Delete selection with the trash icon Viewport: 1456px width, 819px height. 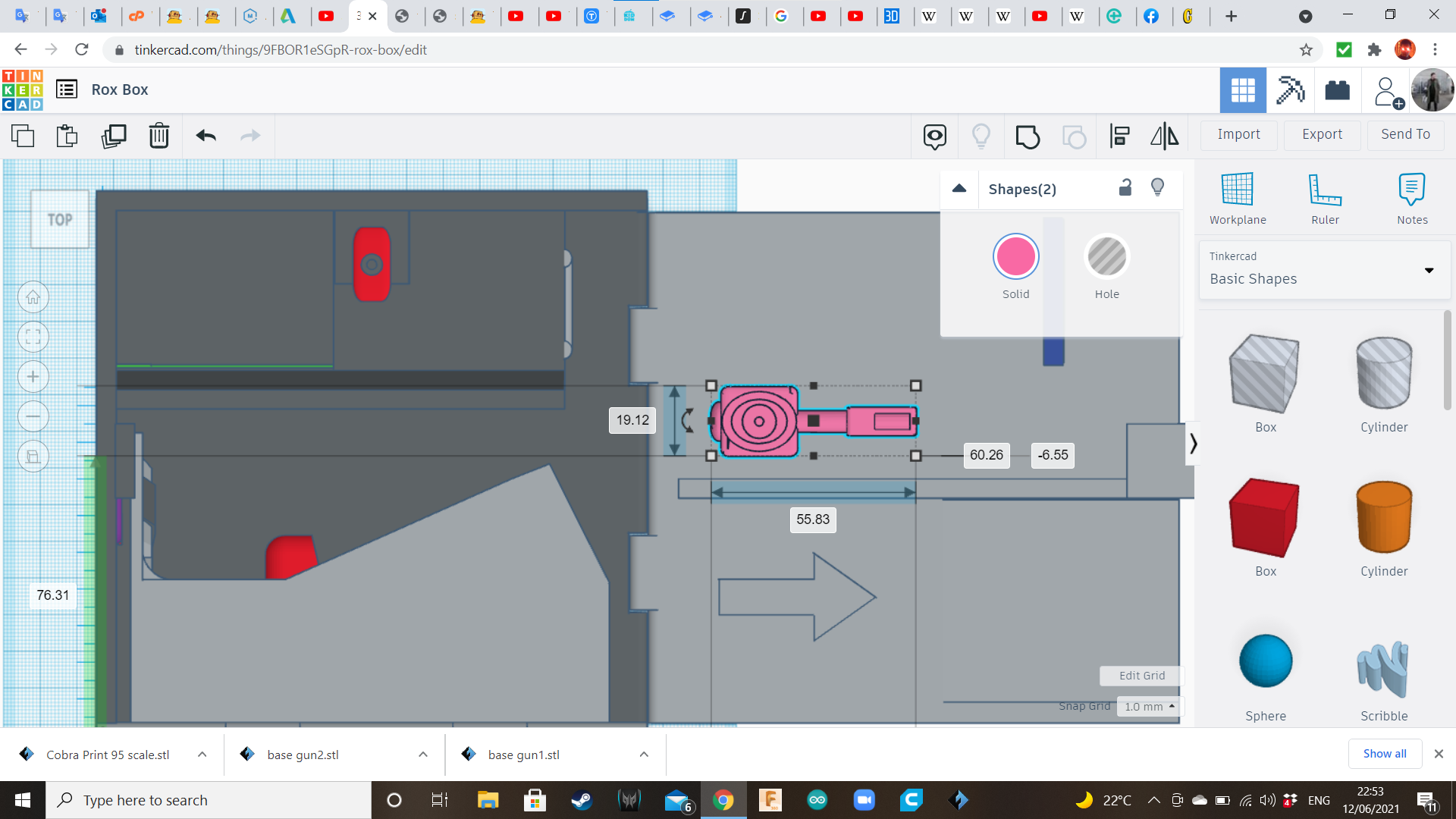(x=159, y=136)
